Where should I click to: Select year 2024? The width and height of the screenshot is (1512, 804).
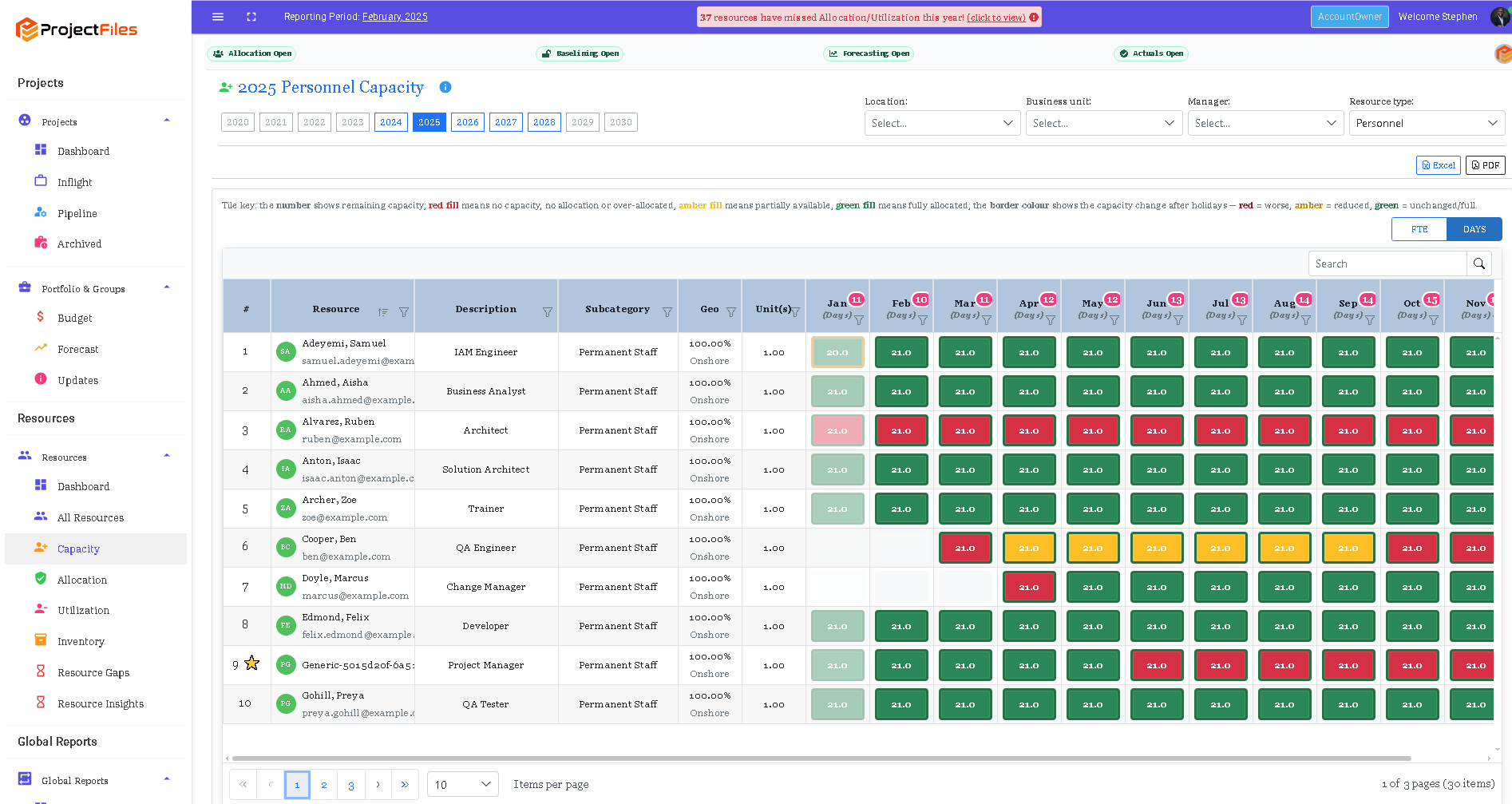[x=391, y=122]
